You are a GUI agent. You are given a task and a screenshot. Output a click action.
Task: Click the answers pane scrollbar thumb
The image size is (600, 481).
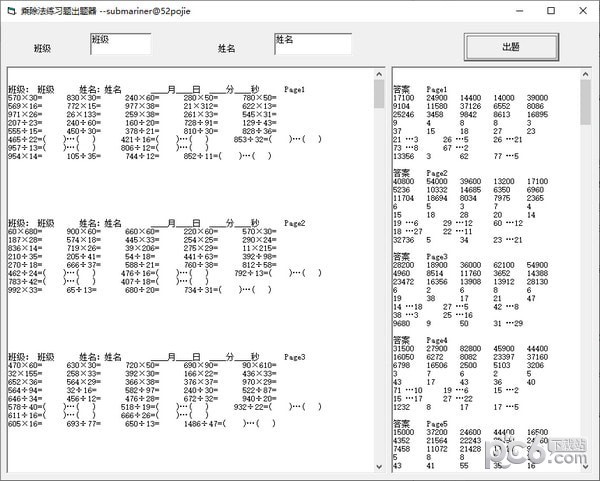click(x=585, y=102)
